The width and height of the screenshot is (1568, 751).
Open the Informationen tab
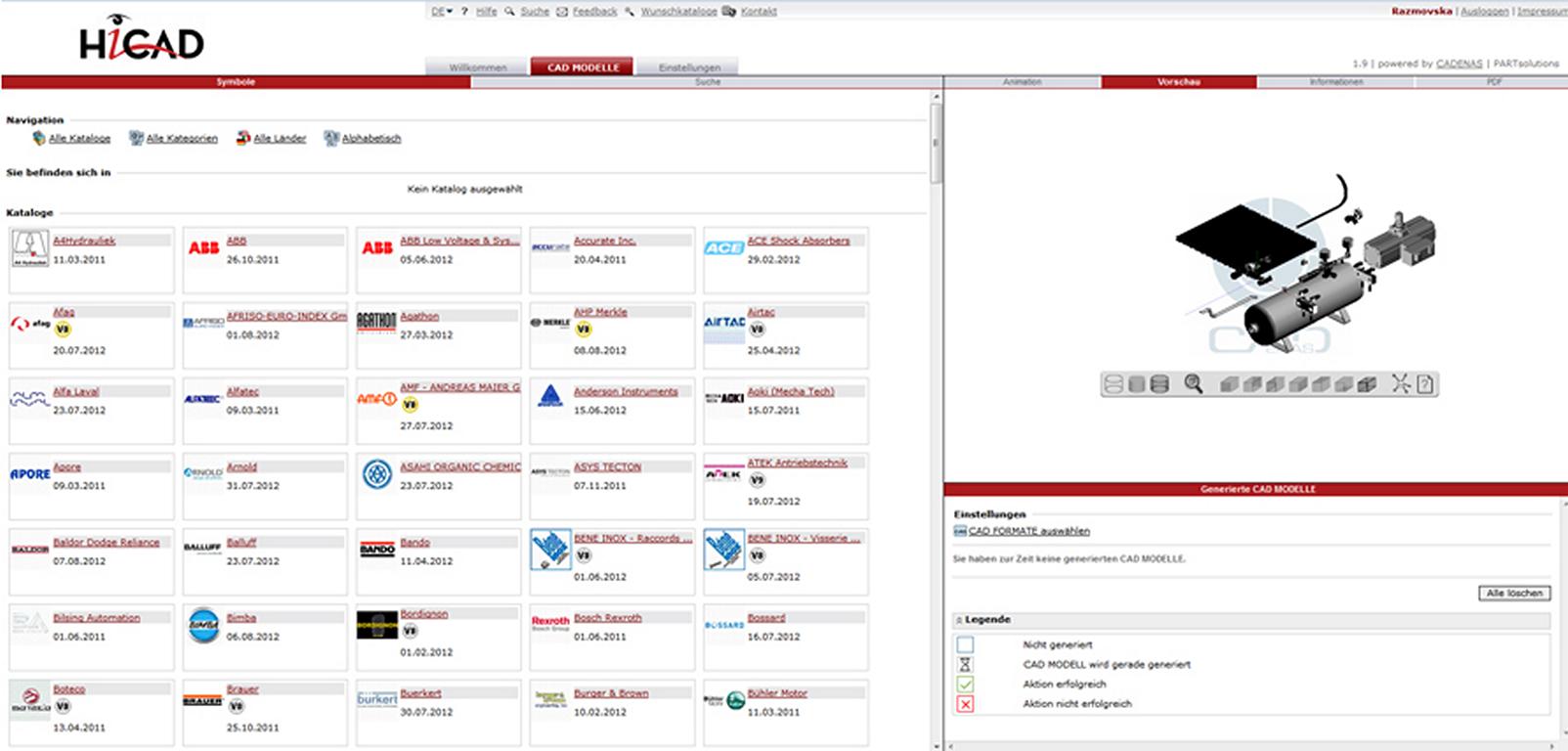[1336, 82]
